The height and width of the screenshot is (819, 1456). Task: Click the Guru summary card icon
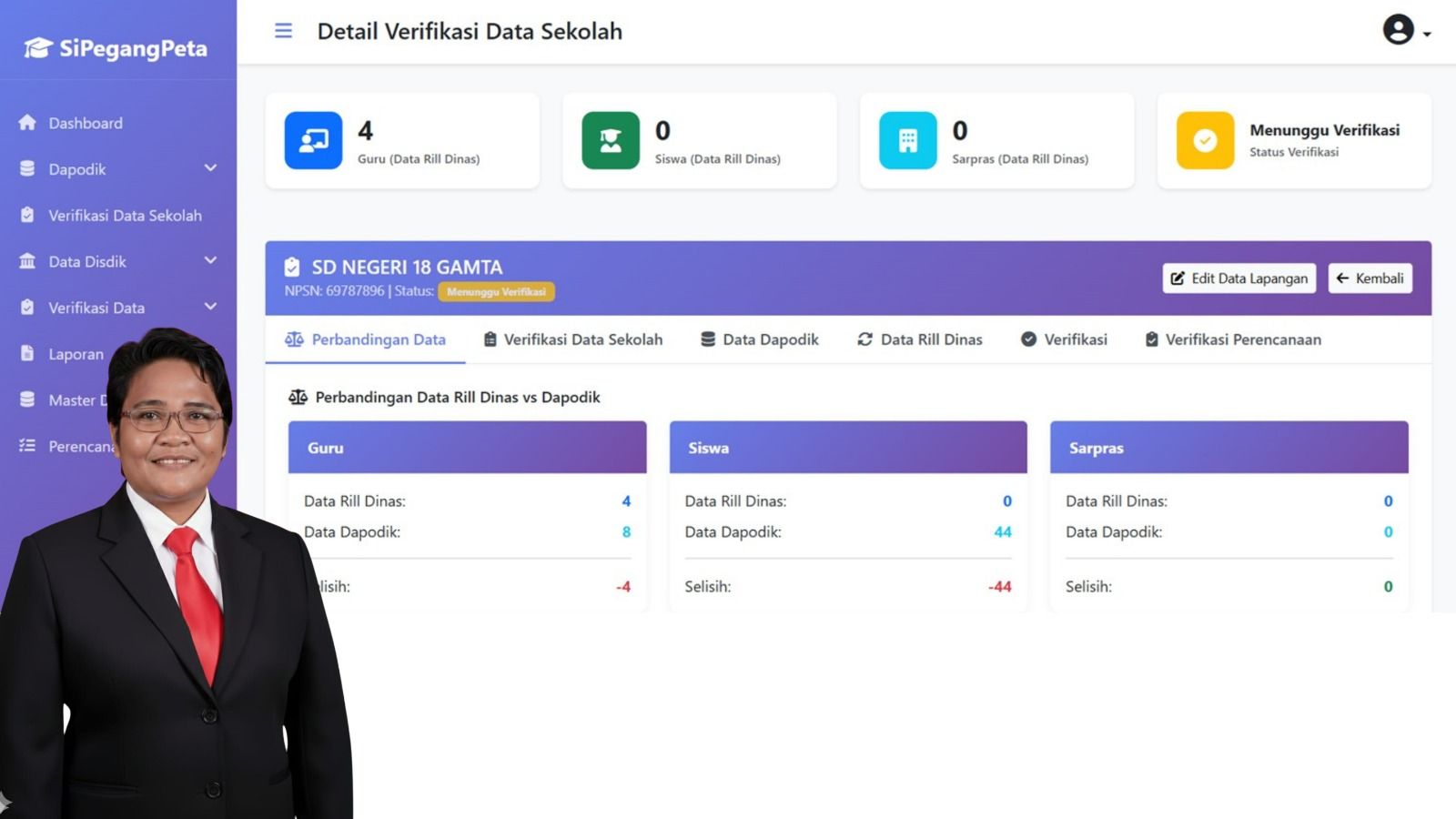coord(312,140)
